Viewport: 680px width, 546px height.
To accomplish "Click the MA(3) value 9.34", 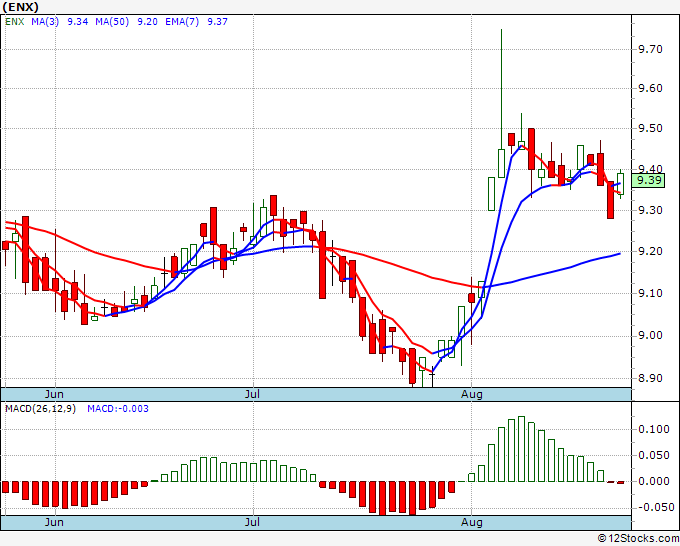I will pos(78,22).
